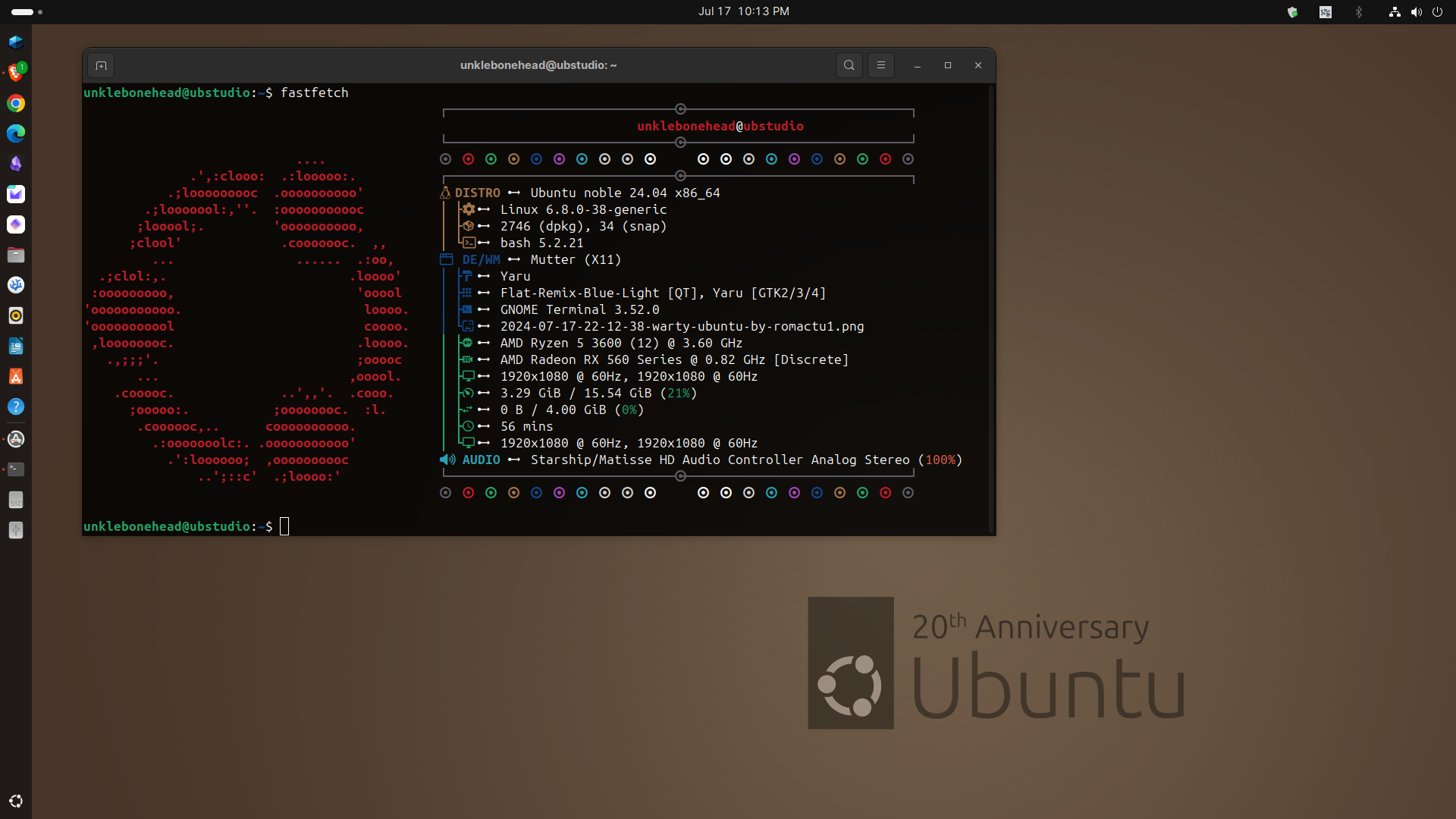Open the mounted SSD drive in the dock
The image size is (1456, 819).
coord(16,500)
